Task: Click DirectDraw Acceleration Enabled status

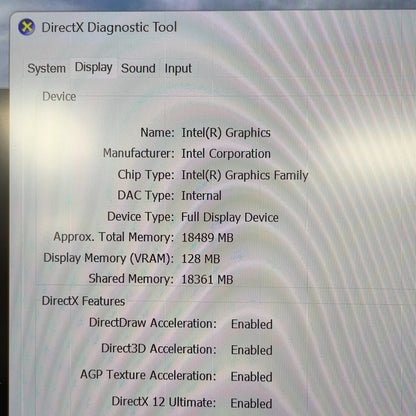Action: (x=252, y=324)
